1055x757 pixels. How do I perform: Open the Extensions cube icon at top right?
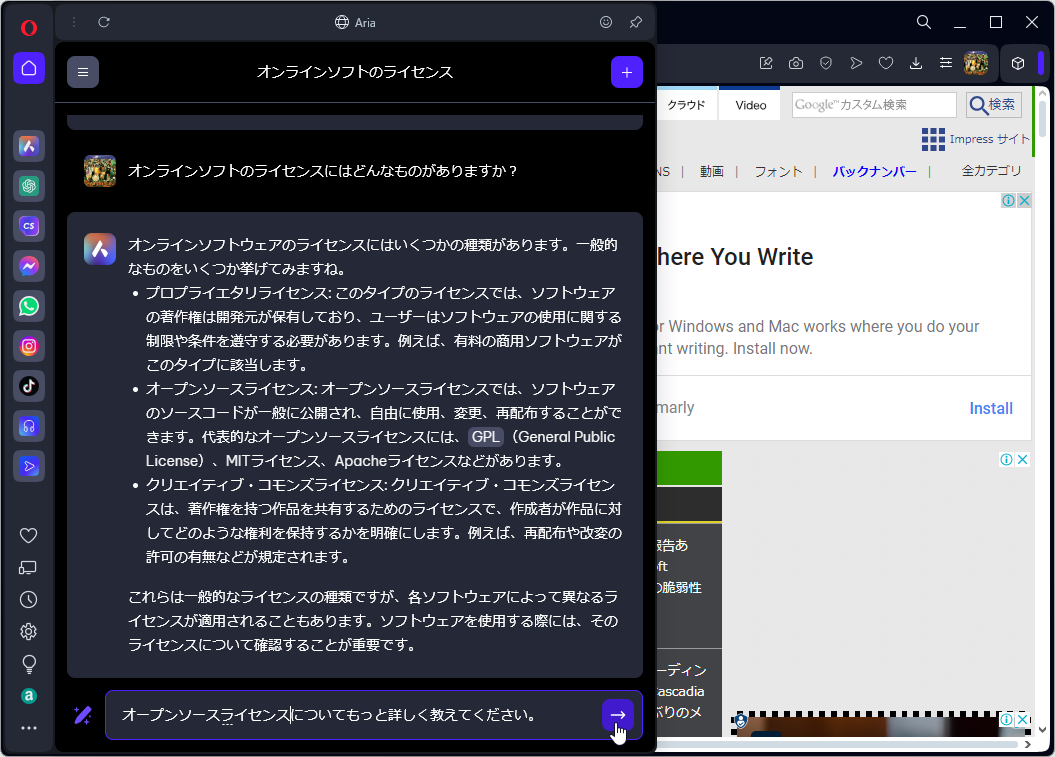click(1017, 63)
